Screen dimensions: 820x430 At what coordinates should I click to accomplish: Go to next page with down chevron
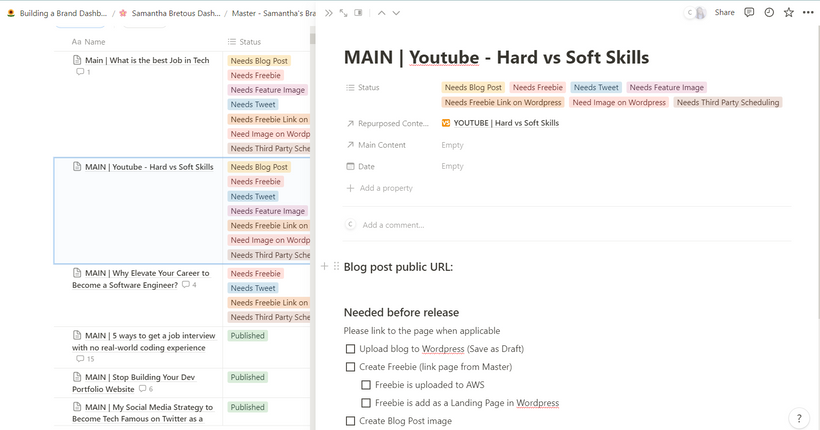(x=396, y=13)
